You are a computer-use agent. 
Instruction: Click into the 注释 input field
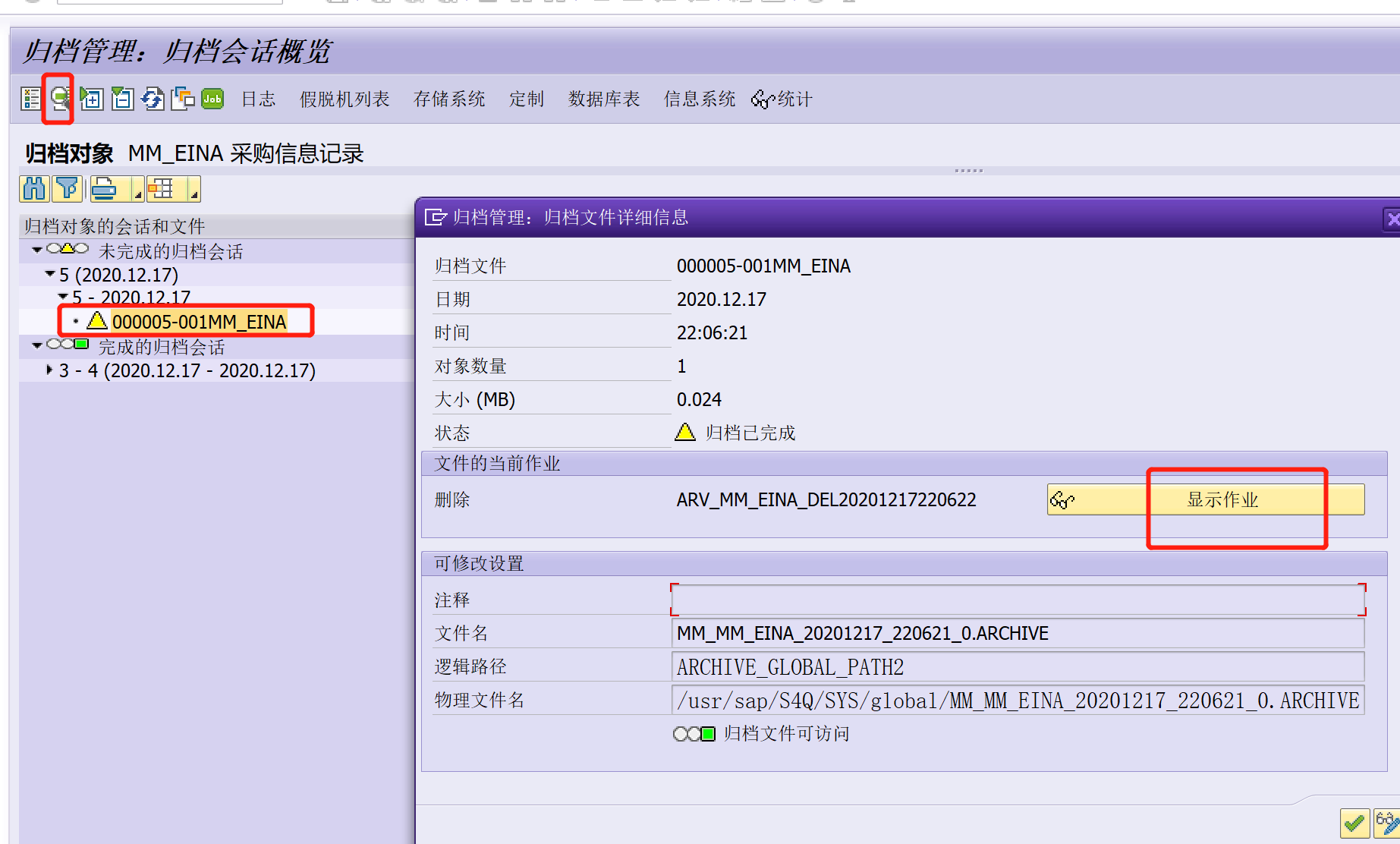1018,600
